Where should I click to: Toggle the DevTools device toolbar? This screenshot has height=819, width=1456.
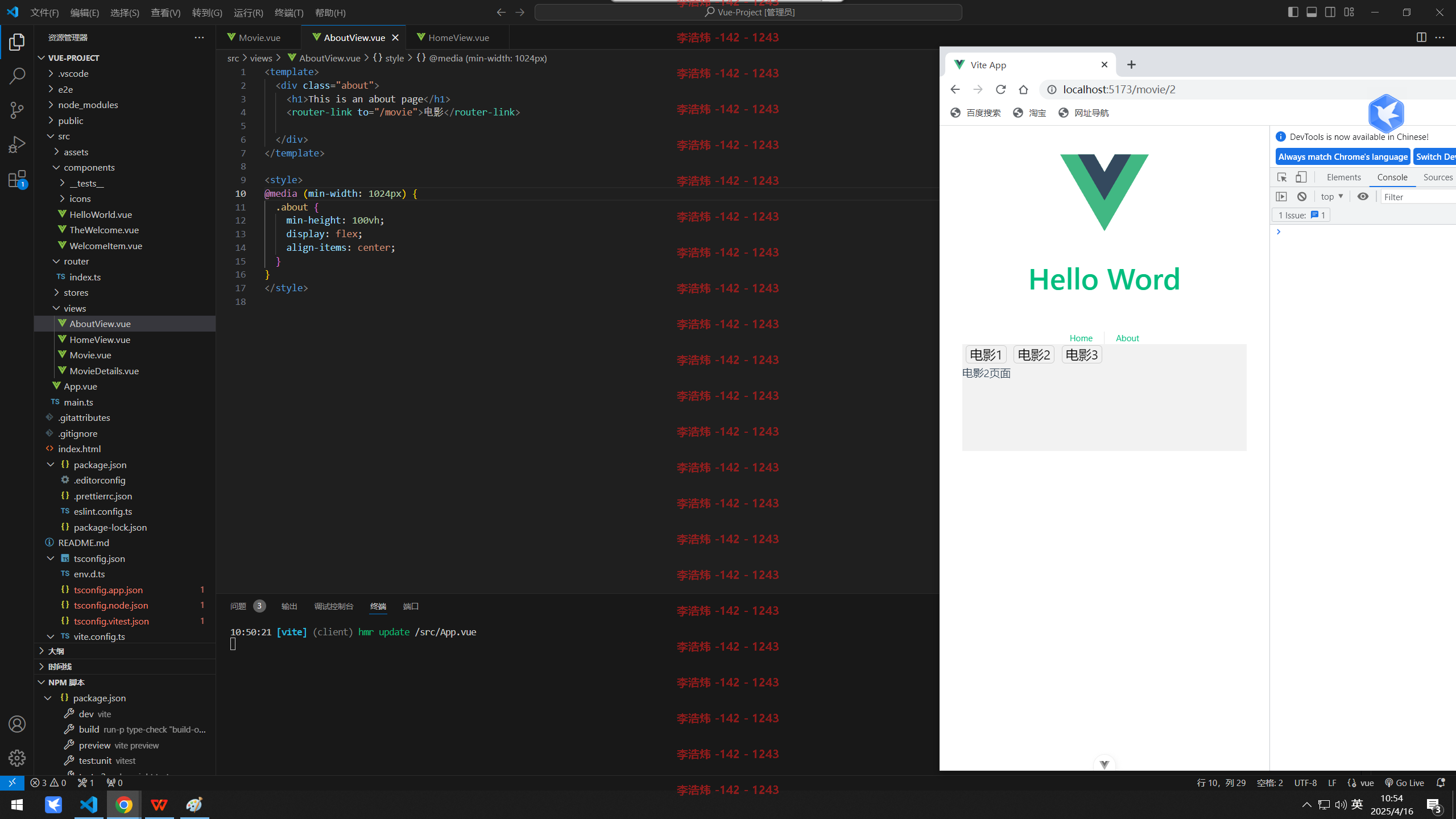1301,177
